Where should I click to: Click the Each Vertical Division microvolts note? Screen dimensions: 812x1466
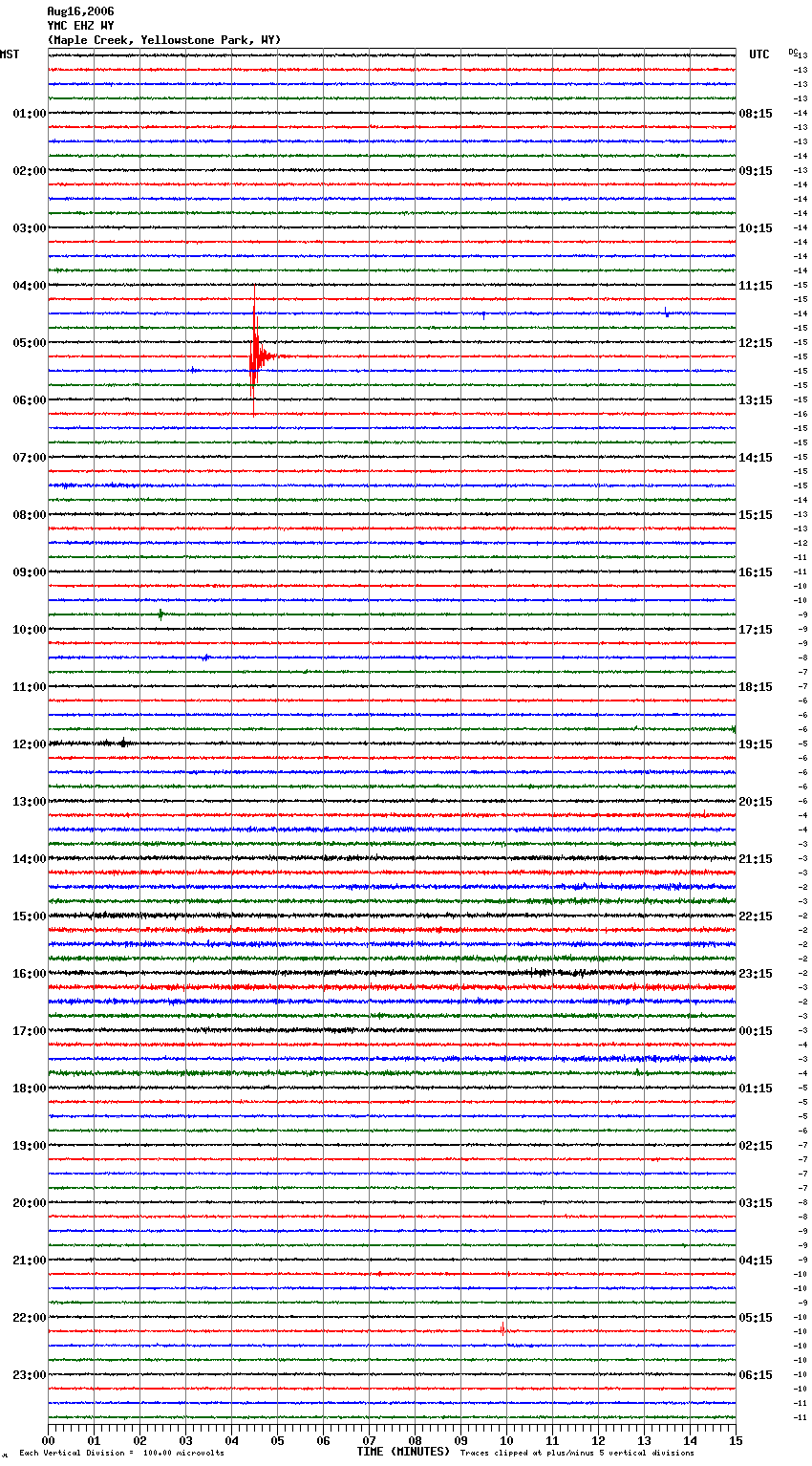pyautogui.click(x=121, y=1454)
